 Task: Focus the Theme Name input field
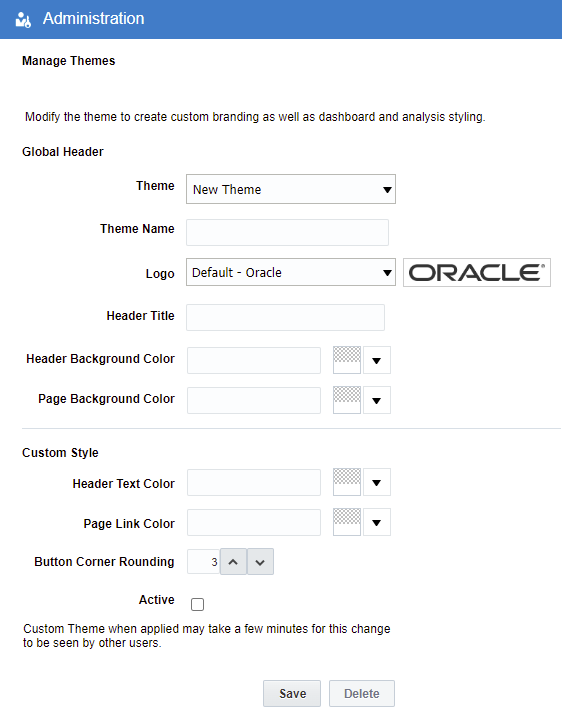(287, 232)
